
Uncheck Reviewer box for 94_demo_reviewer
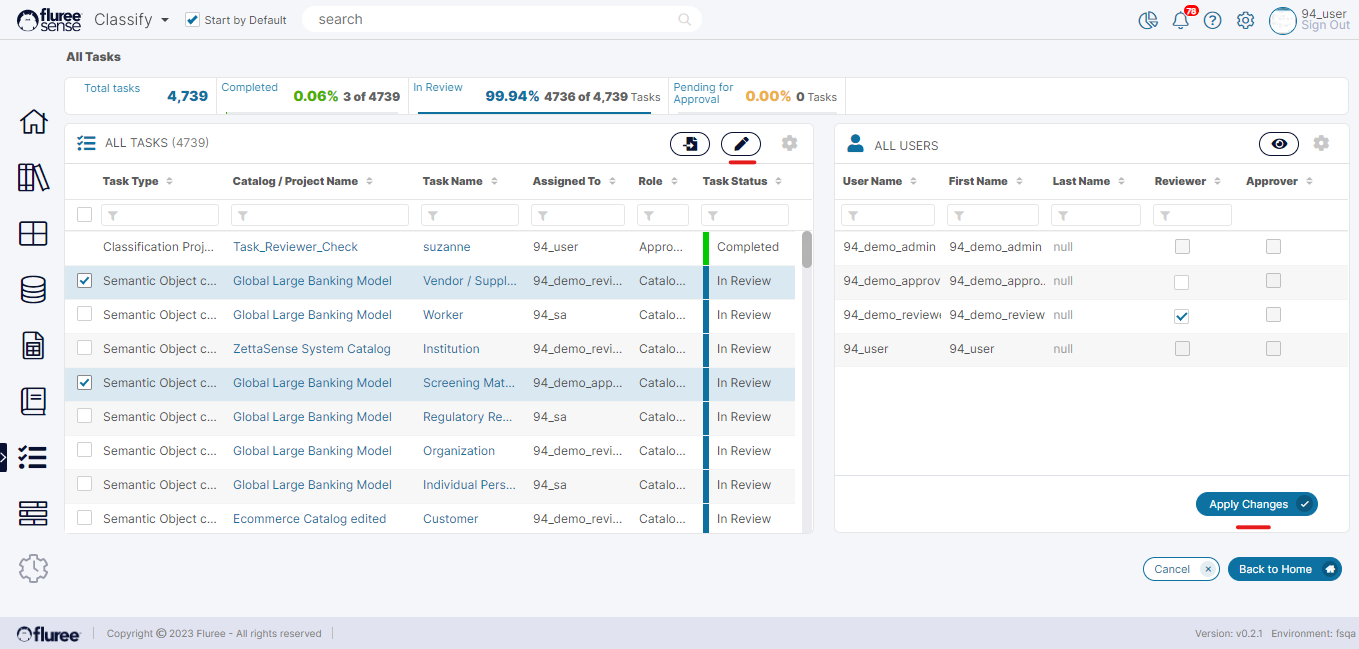pyautogui.click(x=1182, y=316)
